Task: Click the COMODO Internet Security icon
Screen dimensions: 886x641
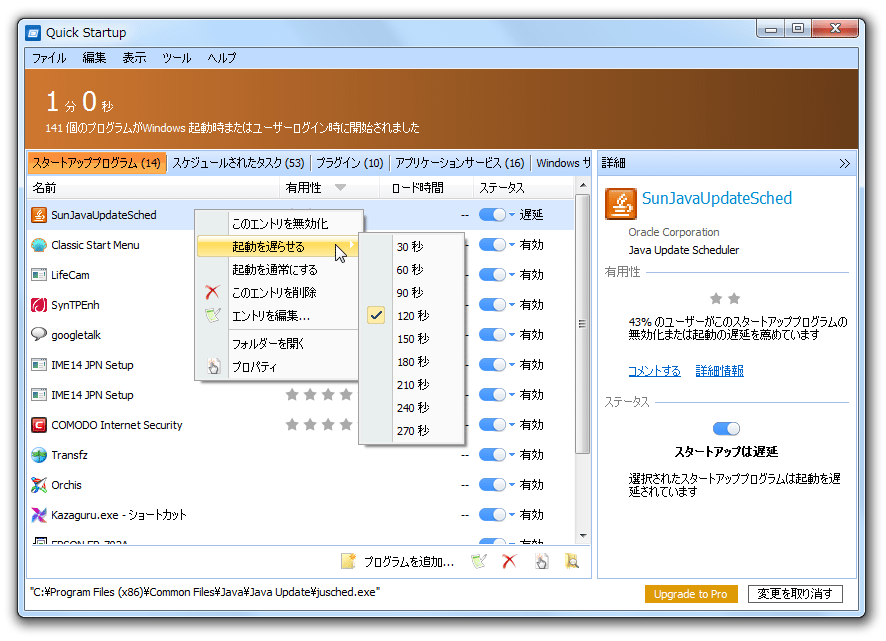Action: (39, 425)
